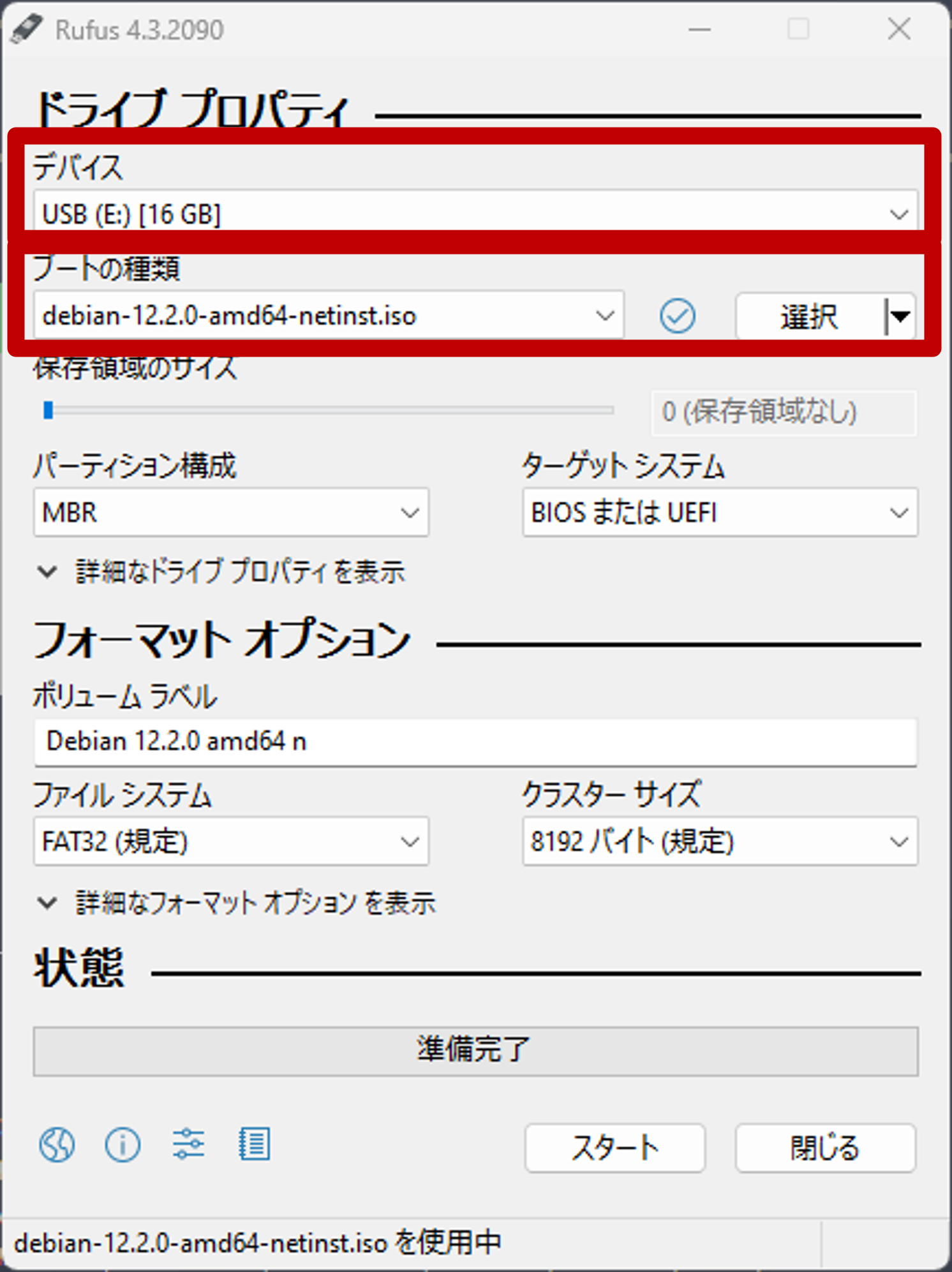The width and height of the screenshot is (952, 1272).
Task: Click status bar text debian-12.2.0-amd64-netinst.iso を使用中
Action: pyautogui.click(x=257, y=1243)
